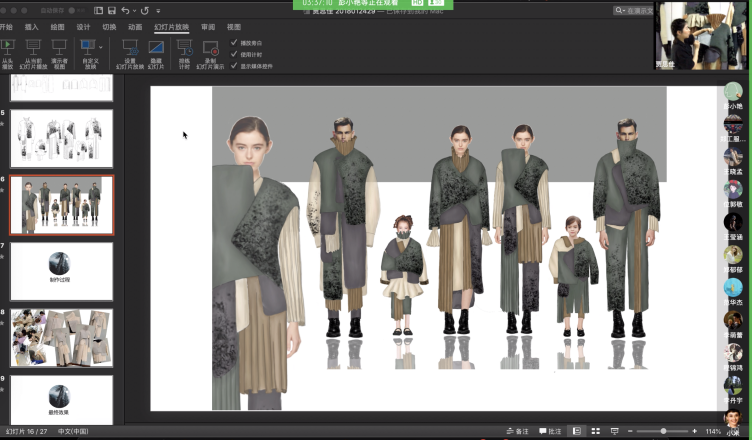The image size is (752, 440).
Task: Click Set Up Slide Show (设置幻灯片放映) icon
Action: click(130, 47)
